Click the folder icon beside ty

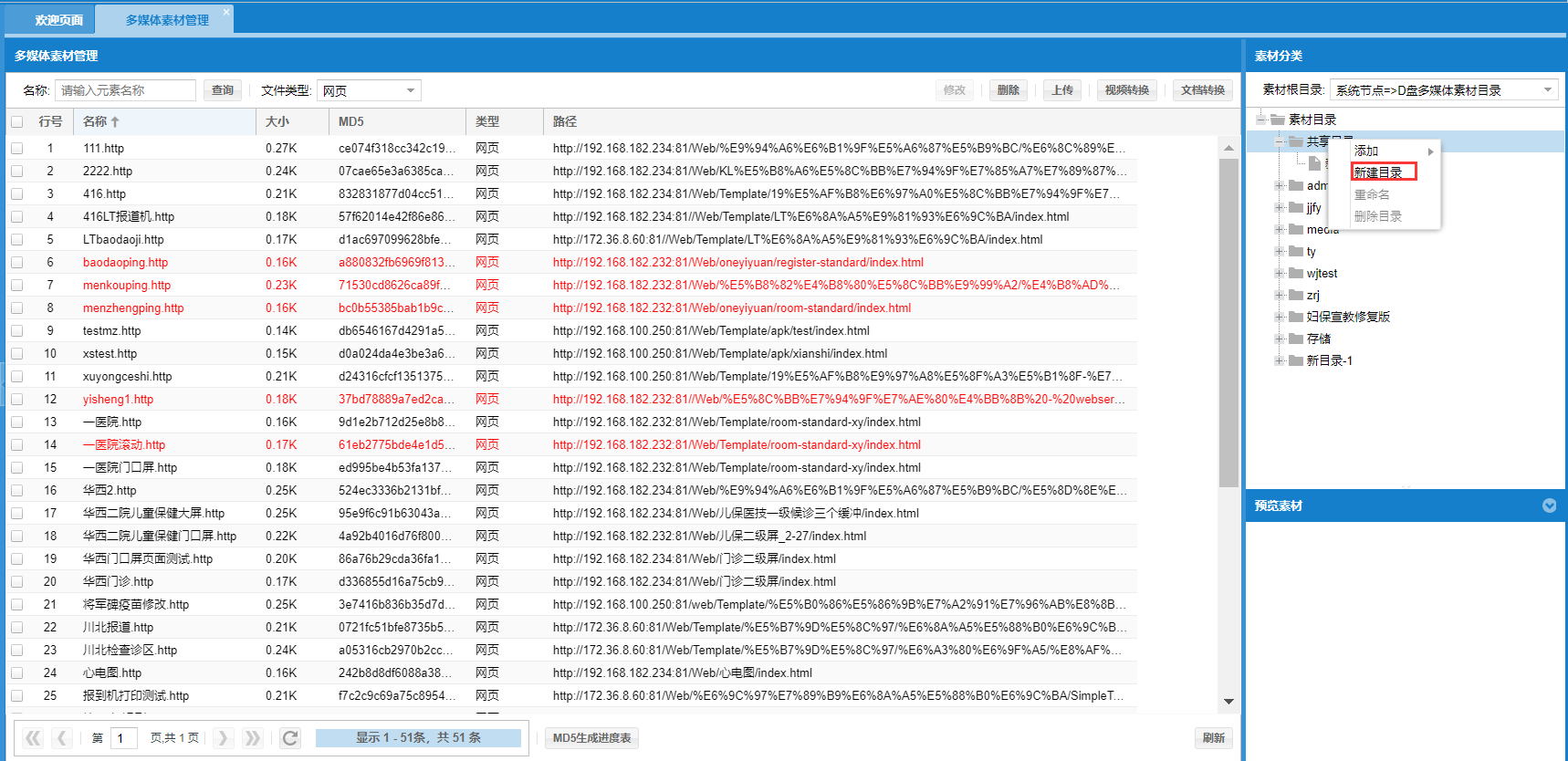coord(1296,251)
